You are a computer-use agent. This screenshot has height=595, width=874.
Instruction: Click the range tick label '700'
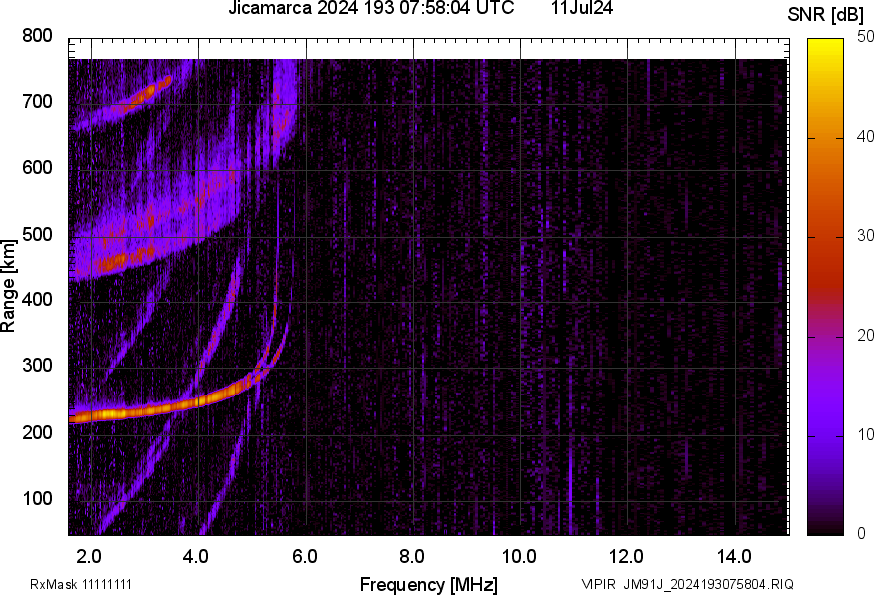click(x=37, y=102)
